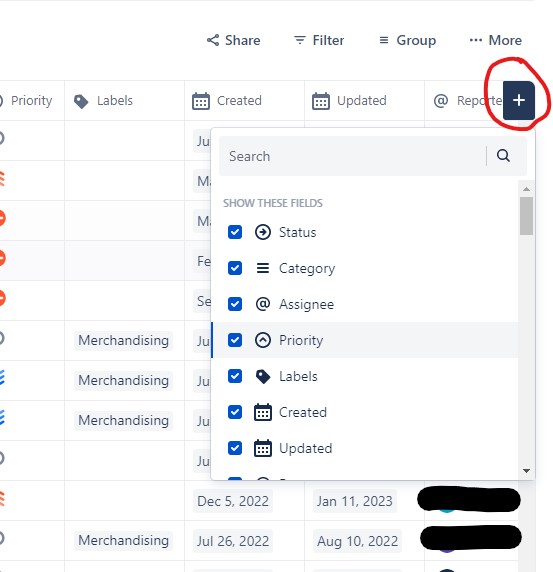
Task: Select the Category field label text
Action: (307, 268)
